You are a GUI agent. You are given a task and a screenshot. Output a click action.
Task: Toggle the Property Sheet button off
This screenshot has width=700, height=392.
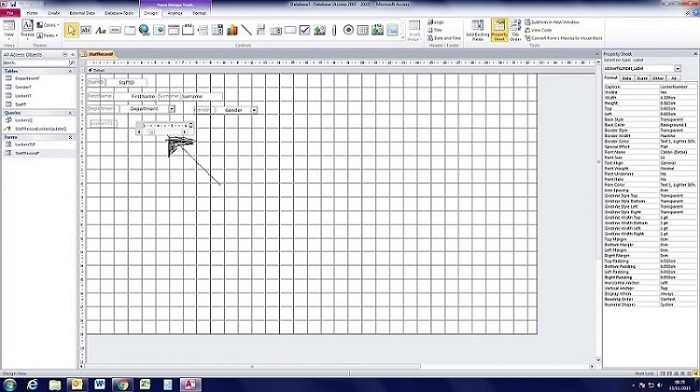pyautogui.click(x=499, y=30)
